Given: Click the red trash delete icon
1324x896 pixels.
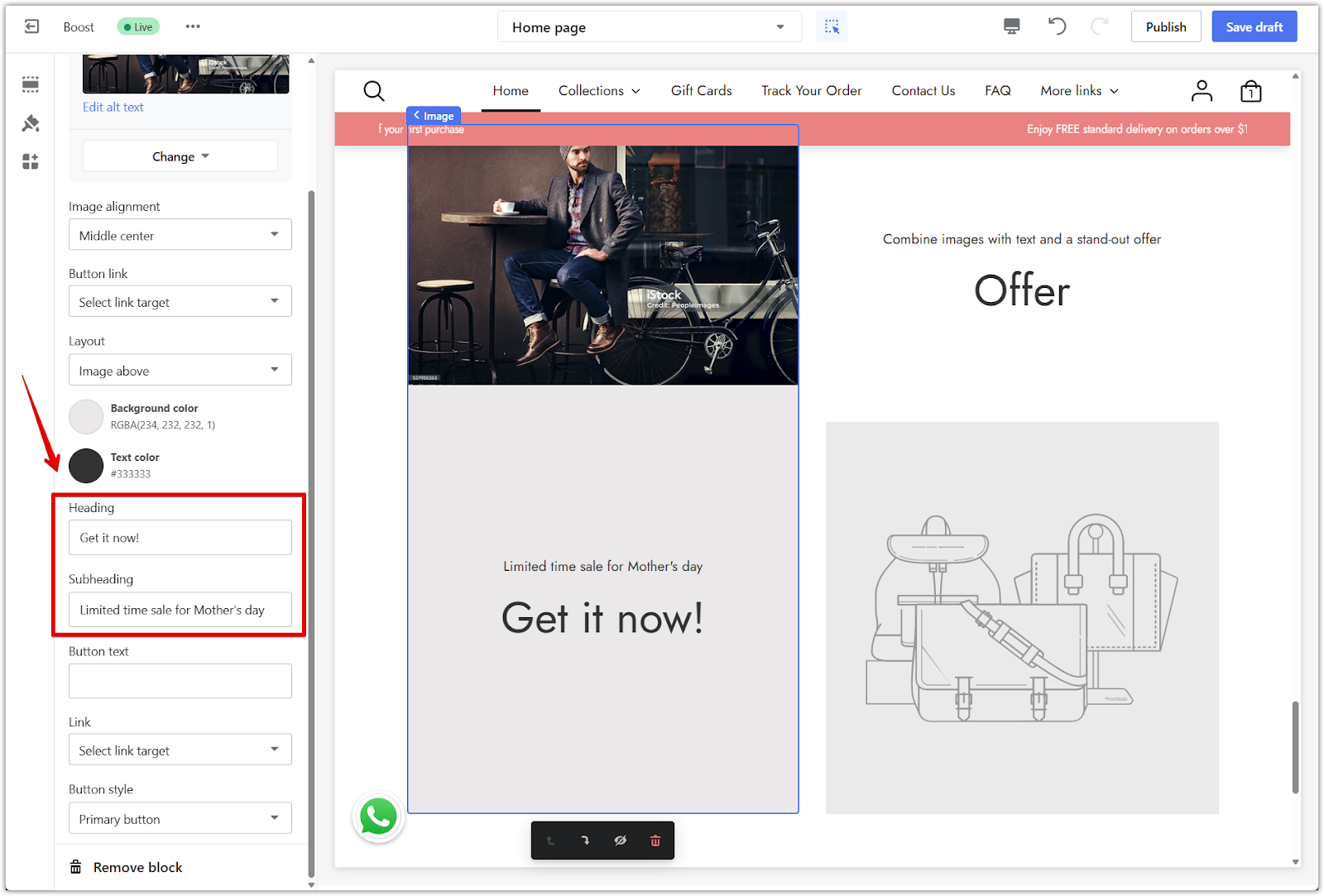Looking at the screenshot, I should tap(655, 841).
